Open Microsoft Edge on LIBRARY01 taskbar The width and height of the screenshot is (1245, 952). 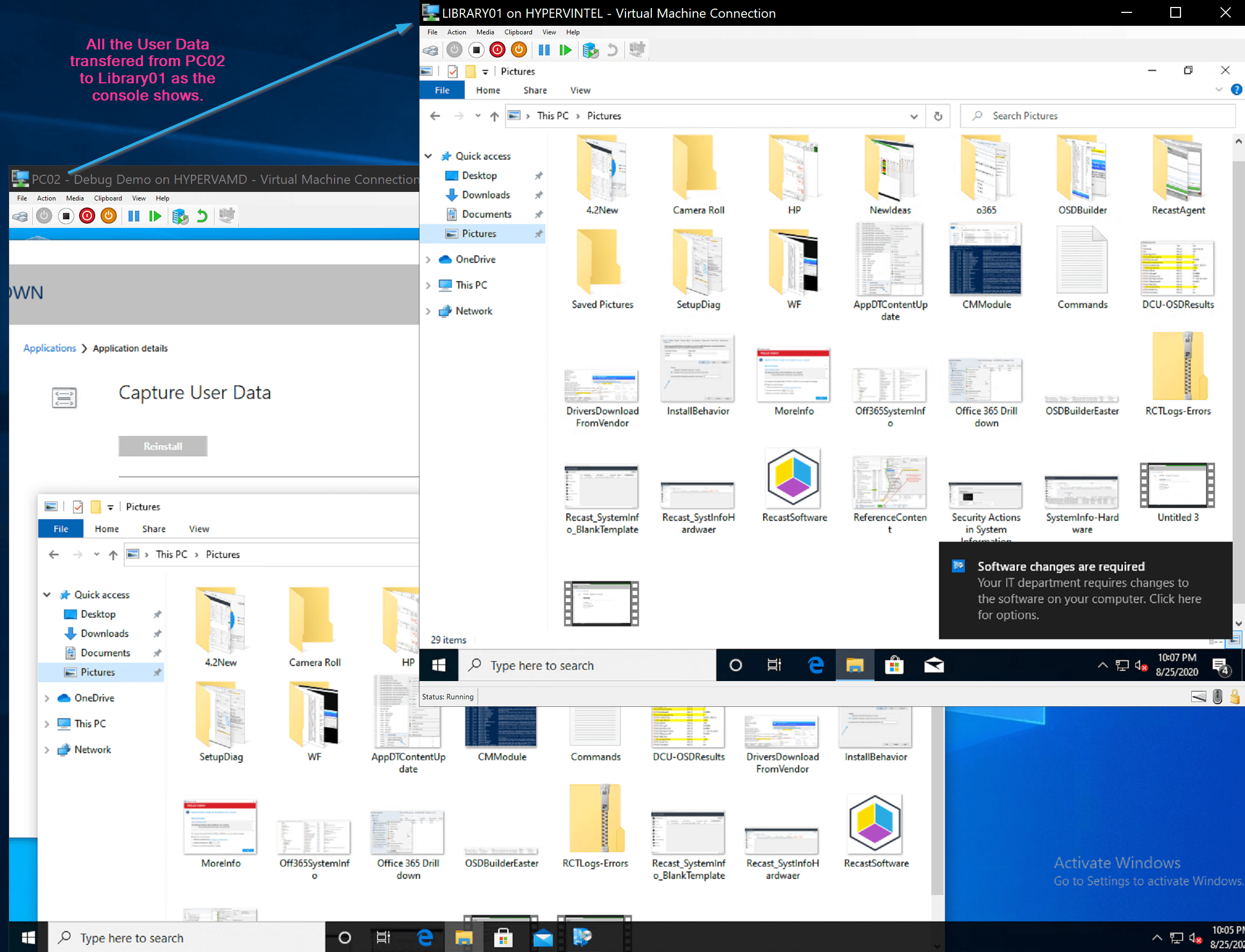click(x=815, y=665)
